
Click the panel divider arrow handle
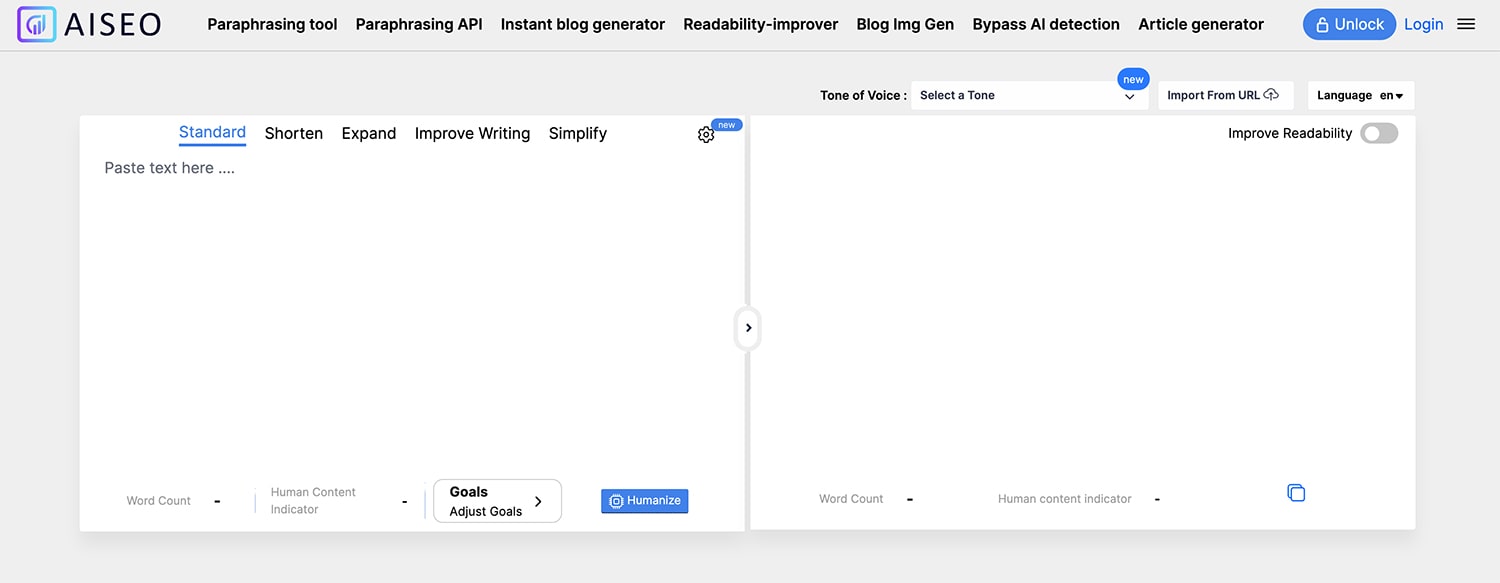pos(748,328)
